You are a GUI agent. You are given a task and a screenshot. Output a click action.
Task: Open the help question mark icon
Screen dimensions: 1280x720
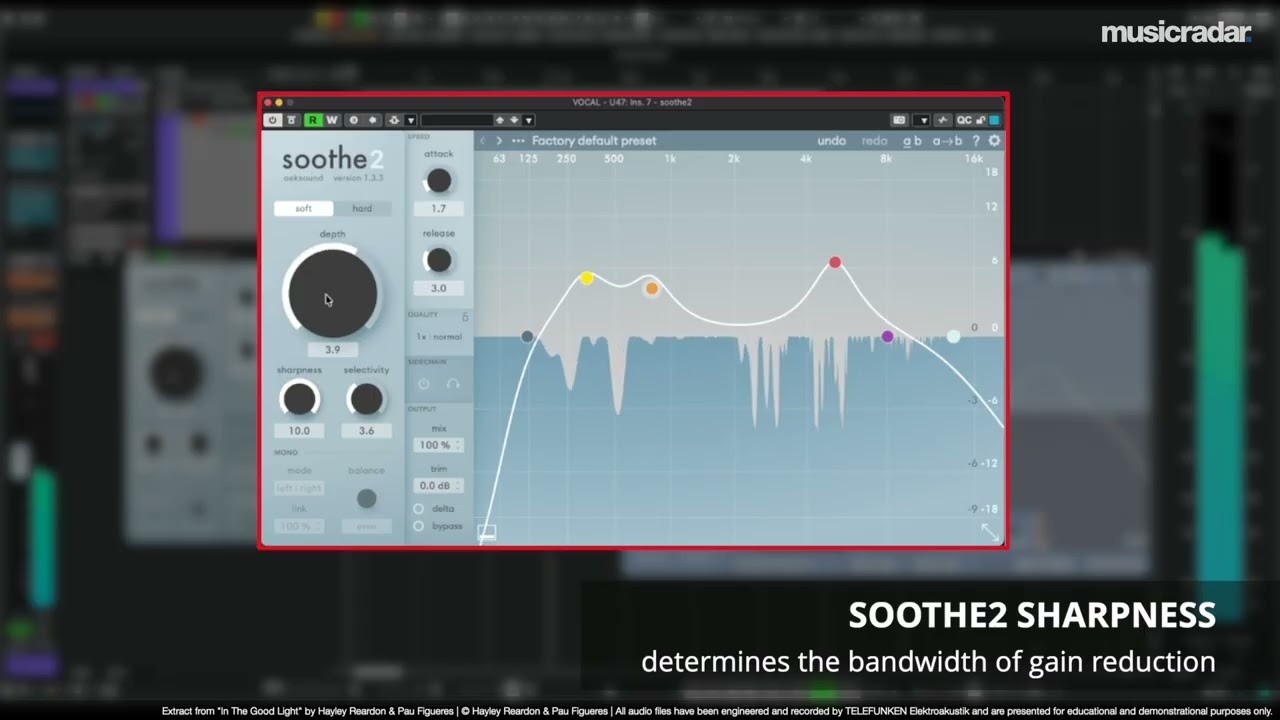click(976, 141)
